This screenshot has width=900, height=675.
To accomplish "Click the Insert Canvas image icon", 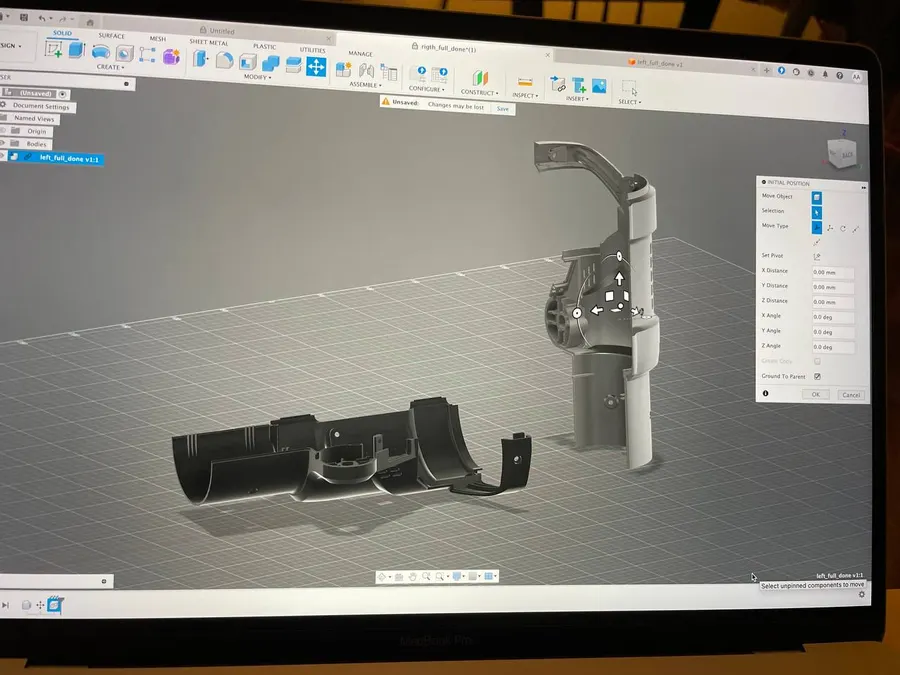I will [x=599, y=87].
